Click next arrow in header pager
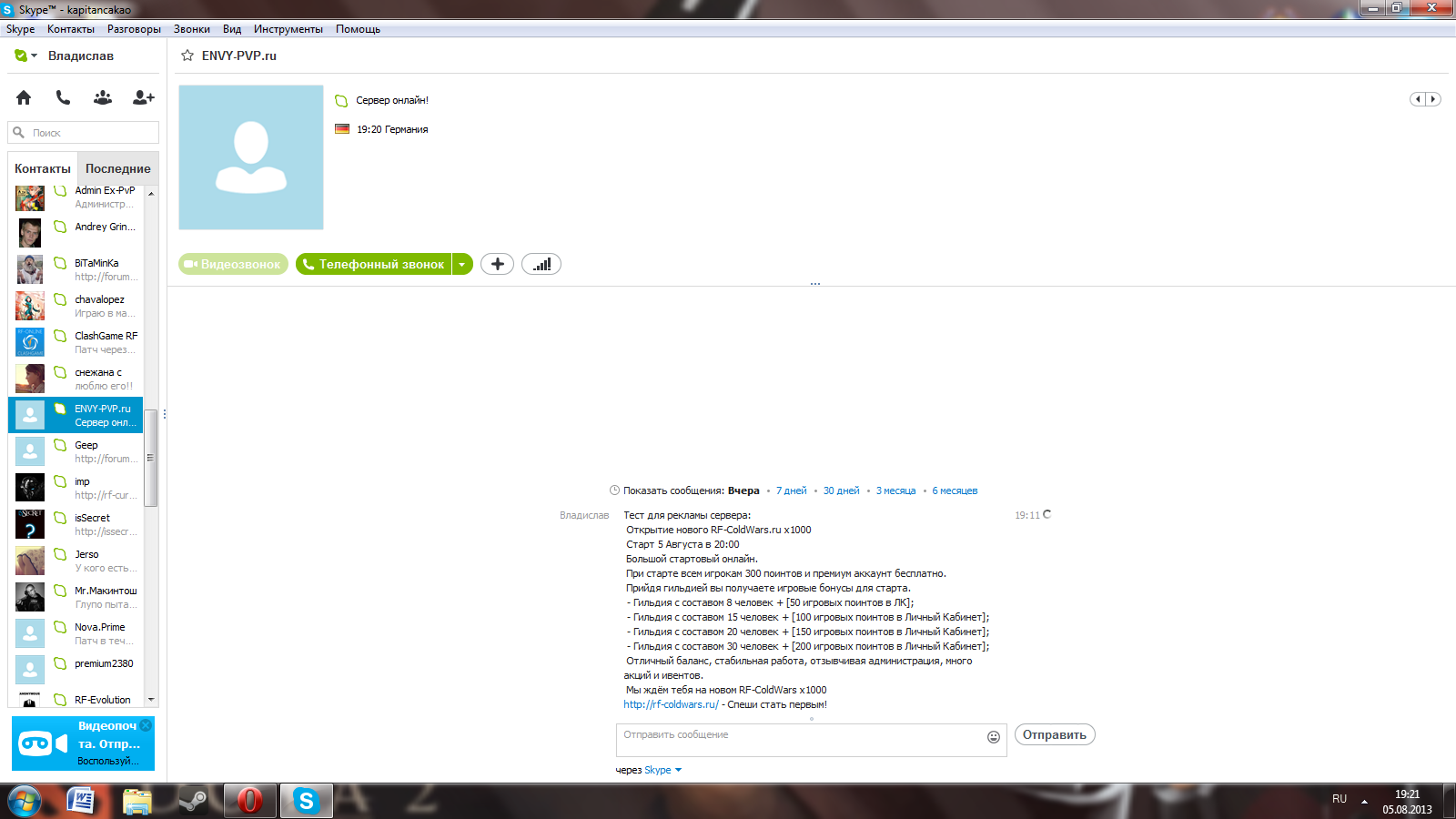The width and height of the screenshot is (1456, 819). tap(1433, 99)
